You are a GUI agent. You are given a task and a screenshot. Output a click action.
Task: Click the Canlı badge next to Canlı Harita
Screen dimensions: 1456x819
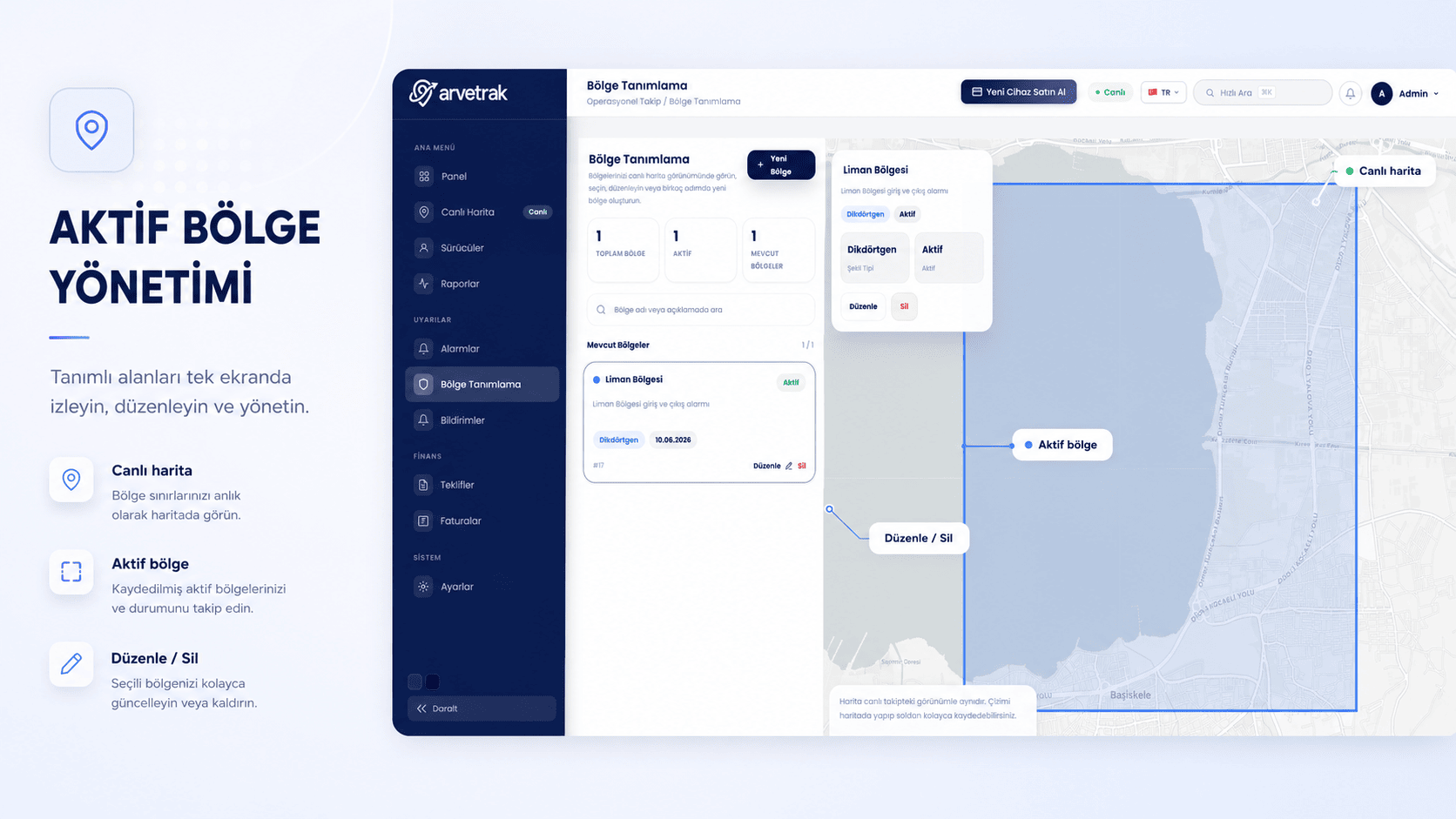[538, 212]
